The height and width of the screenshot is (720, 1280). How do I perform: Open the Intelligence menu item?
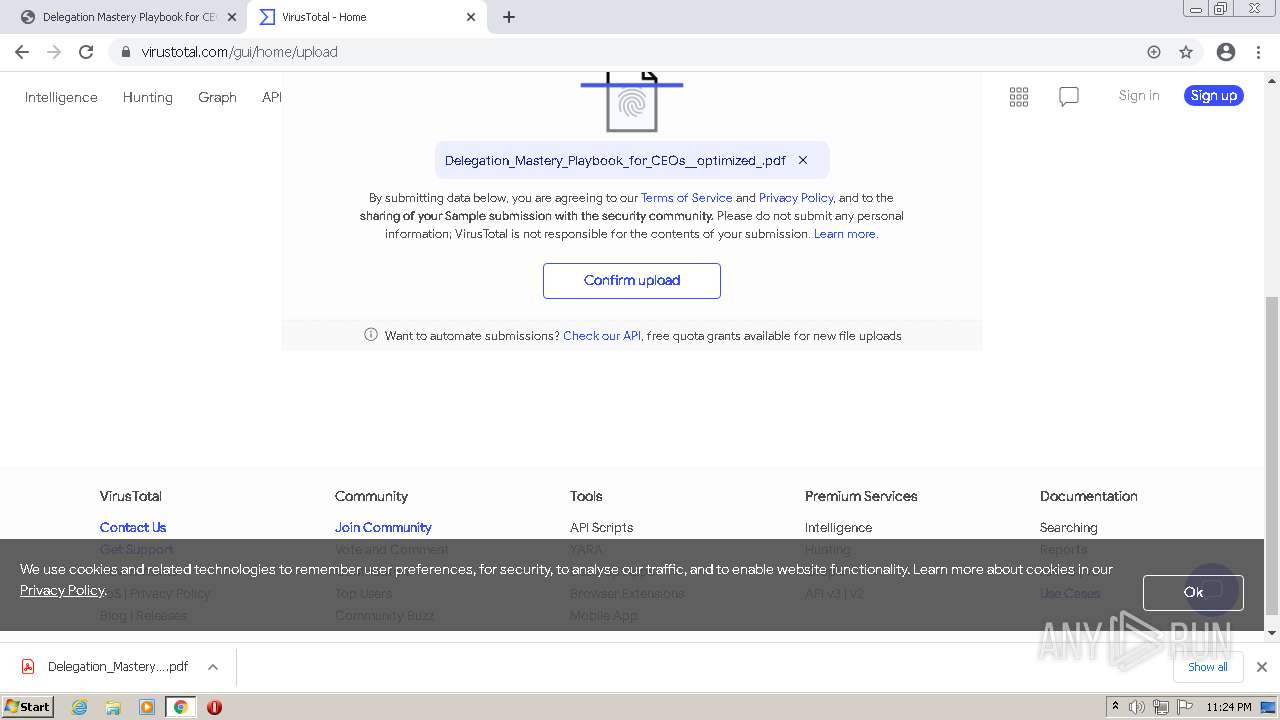[61, 97]
